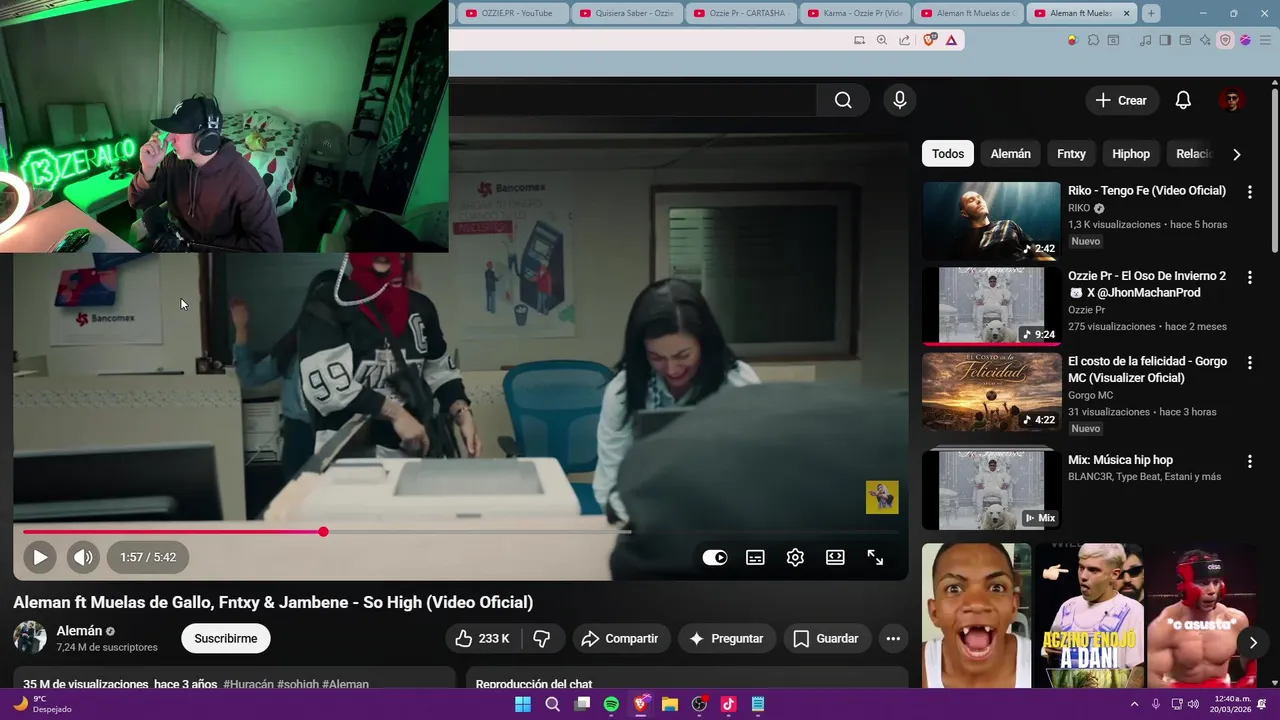Open the Crear menu

1121,100
